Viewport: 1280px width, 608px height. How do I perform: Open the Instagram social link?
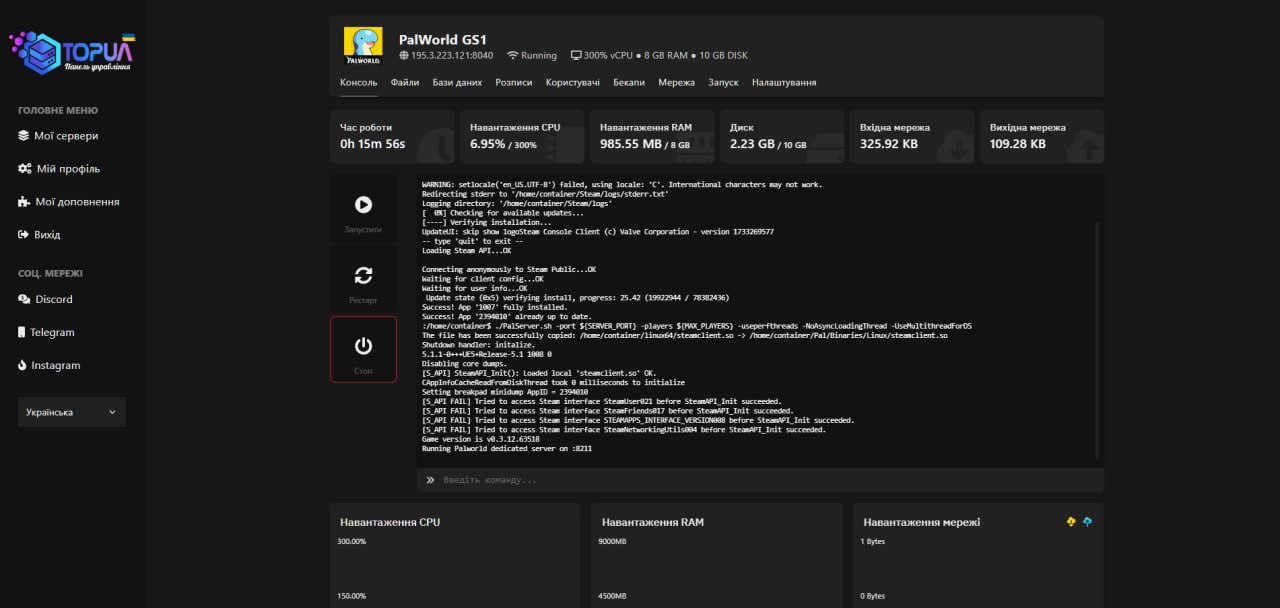(x=55, y=365)
